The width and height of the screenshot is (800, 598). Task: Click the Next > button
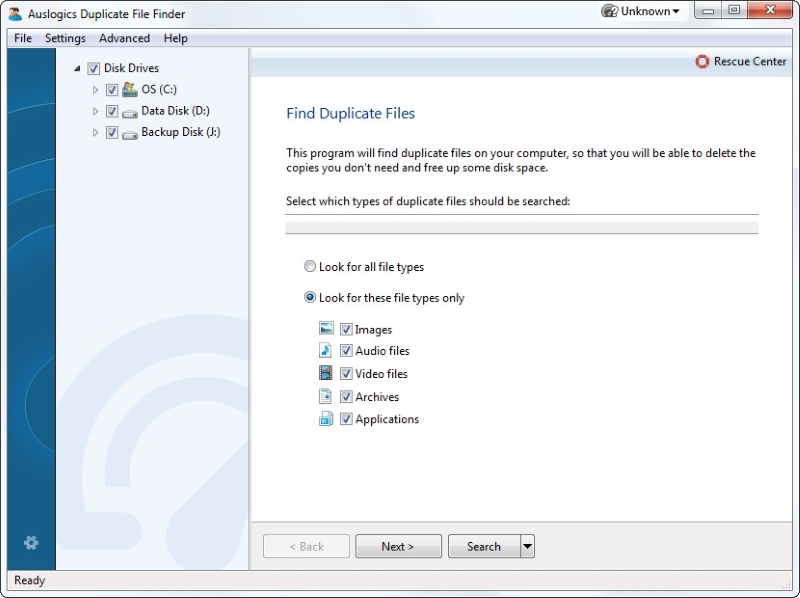point(398,546)
